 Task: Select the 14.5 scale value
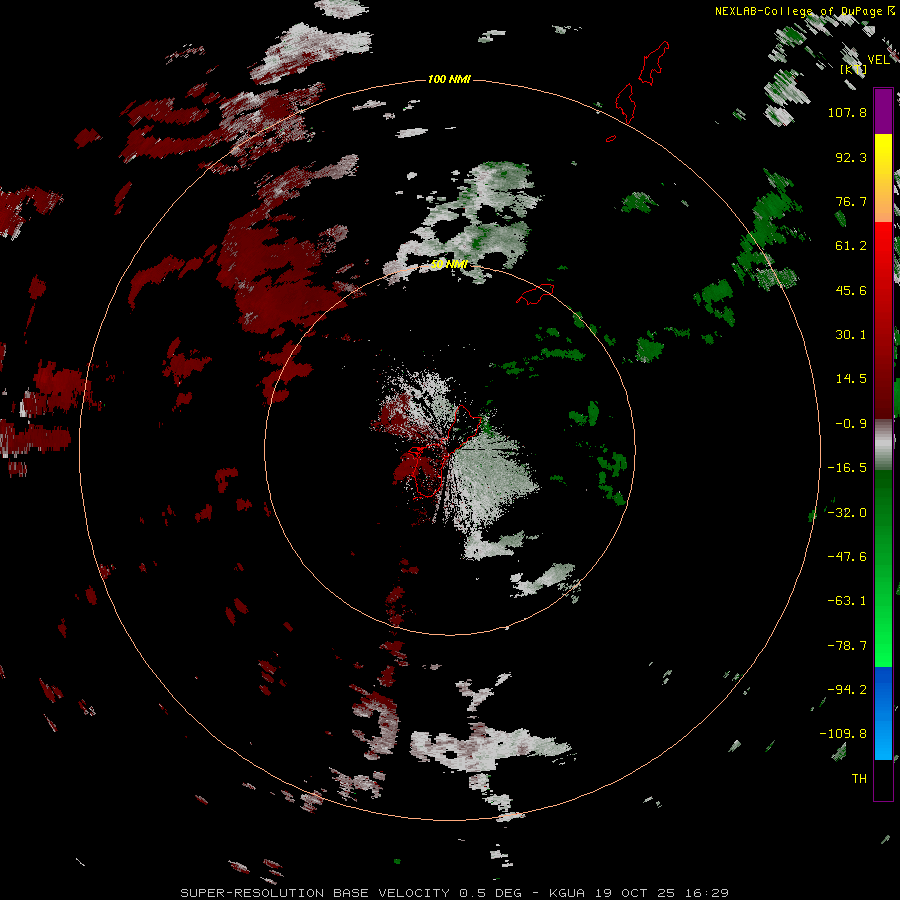[851, 379]
